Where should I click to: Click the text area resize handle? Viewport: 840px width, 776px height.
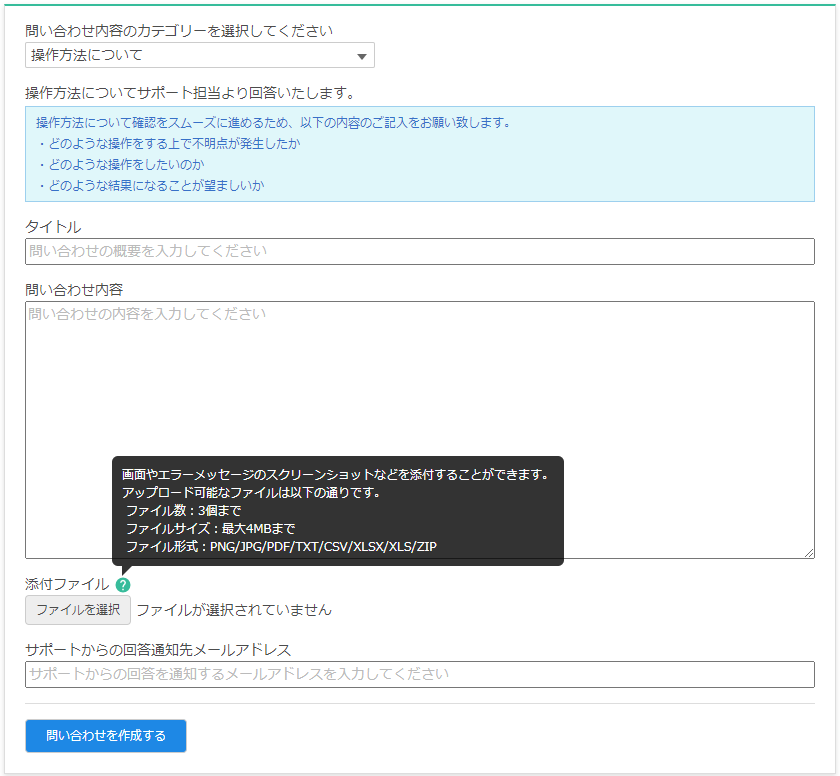tap(808, 552)
